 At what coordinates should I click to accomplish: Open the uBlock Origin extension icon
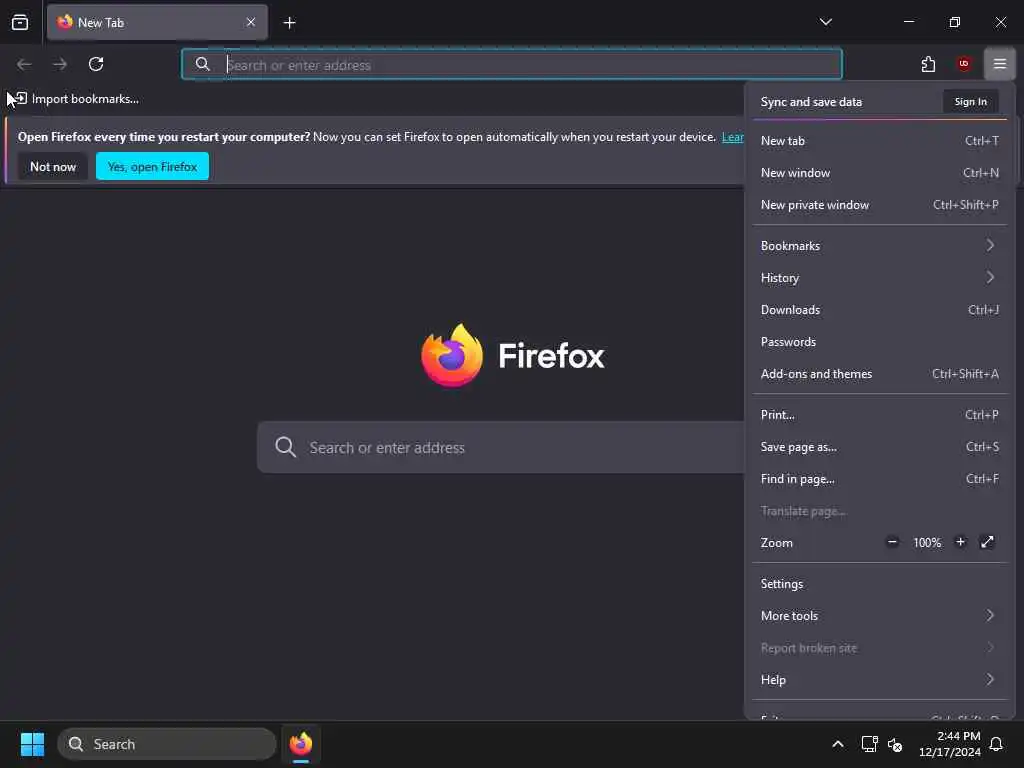964,64
